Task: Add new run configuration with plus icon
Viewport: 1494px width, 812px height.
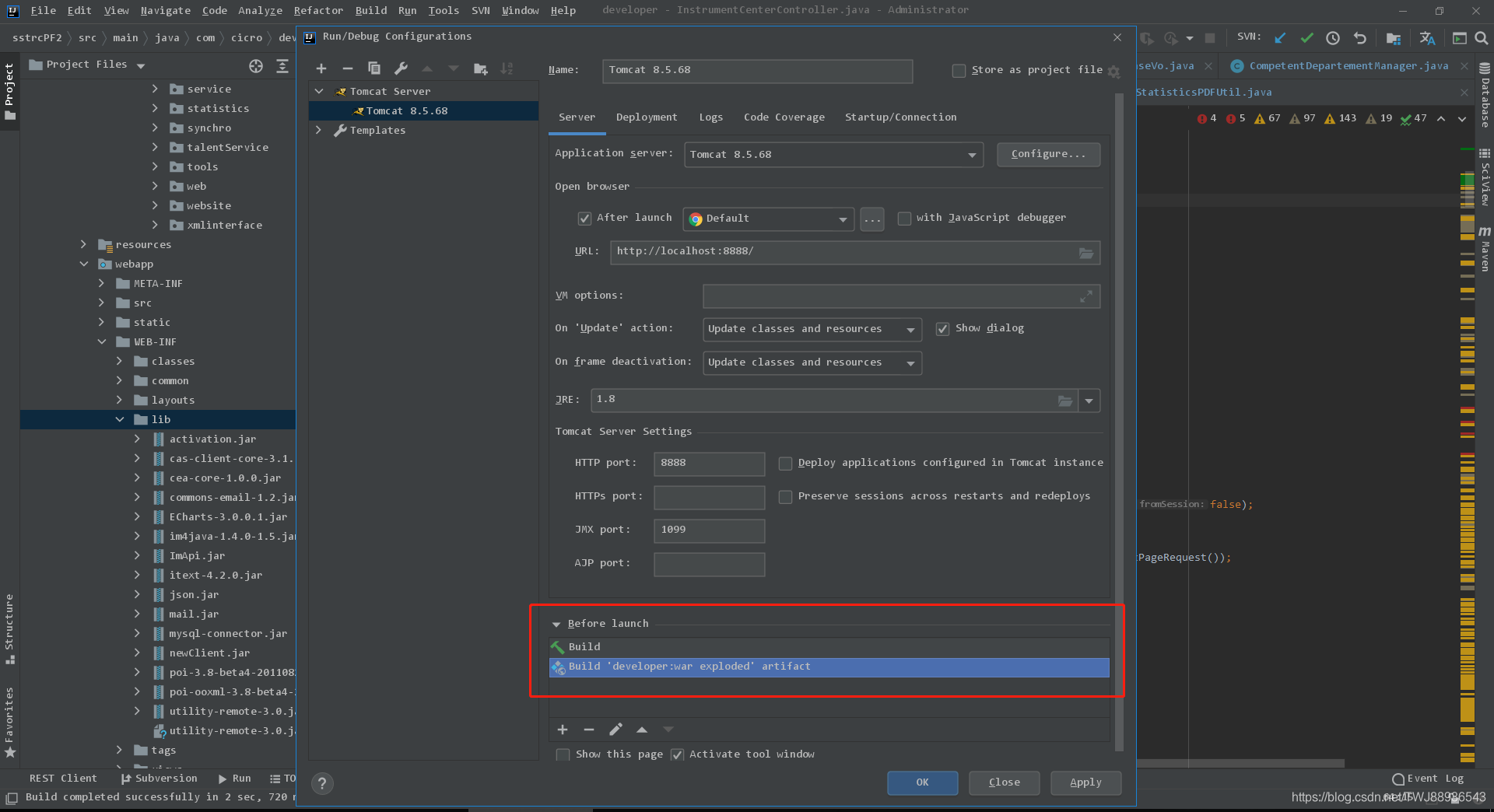Action: (x=321, y=68)
